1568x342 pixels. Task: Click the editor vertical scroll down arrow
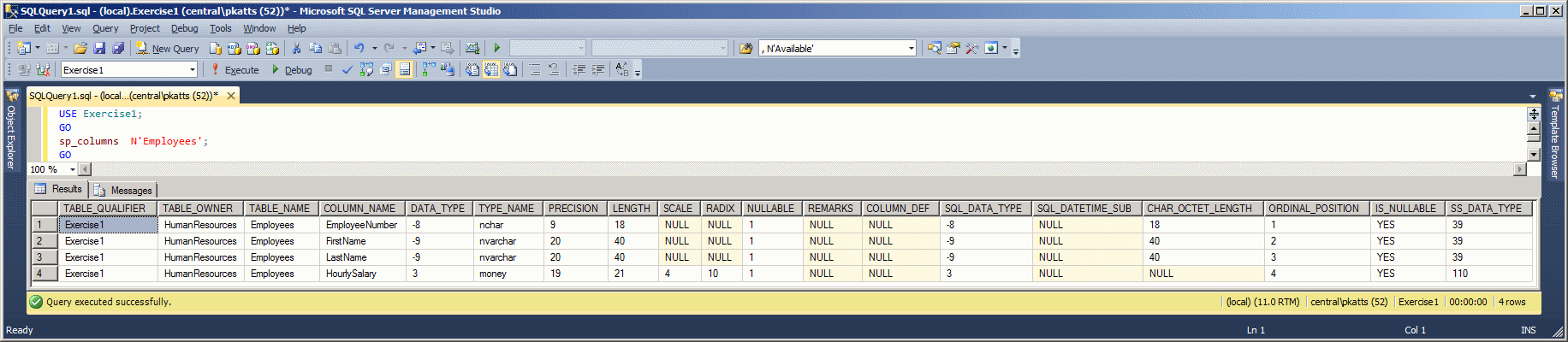[1534, 155]
